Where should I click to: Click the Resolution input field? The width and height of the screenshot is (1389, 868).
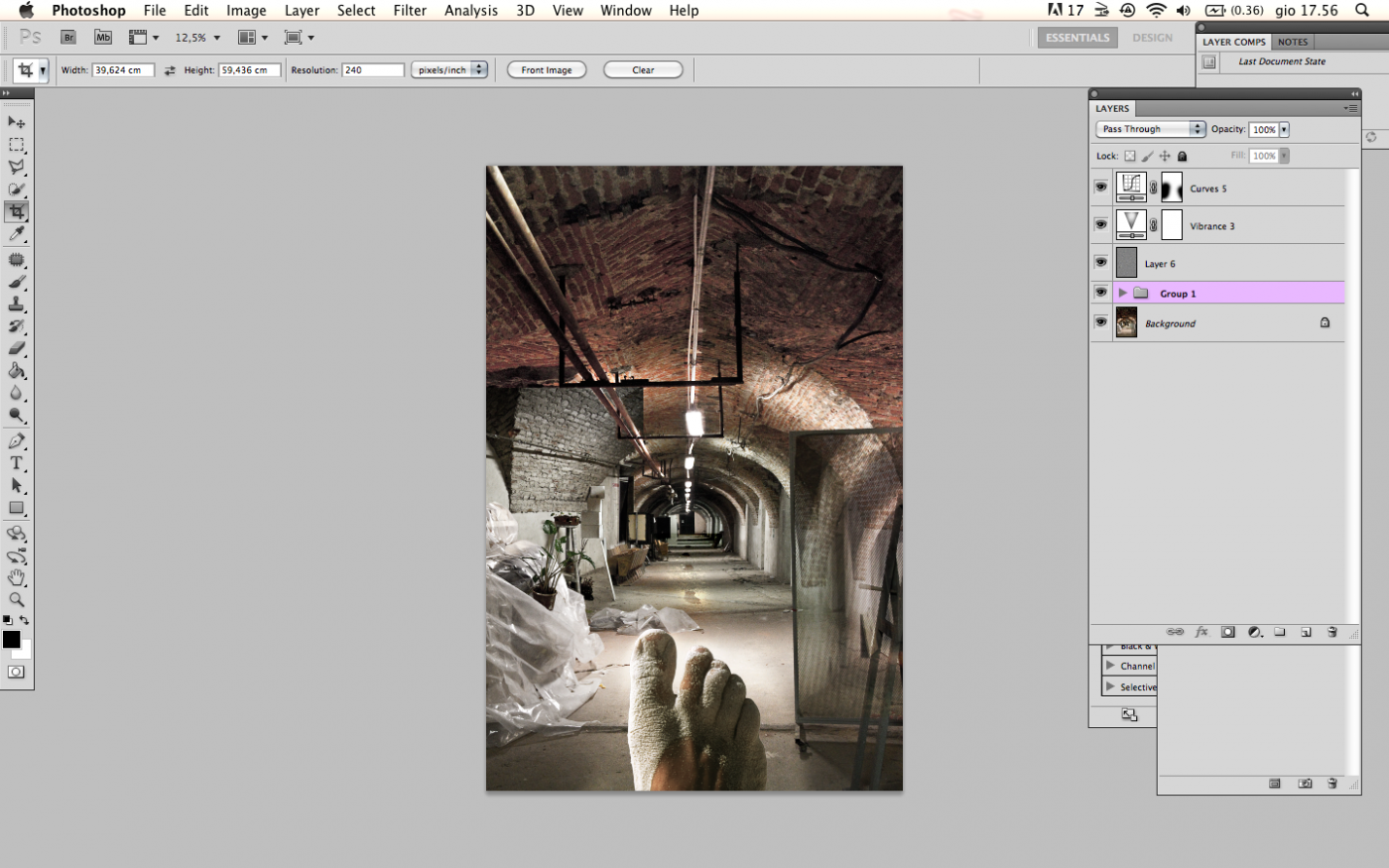point(372,69)
